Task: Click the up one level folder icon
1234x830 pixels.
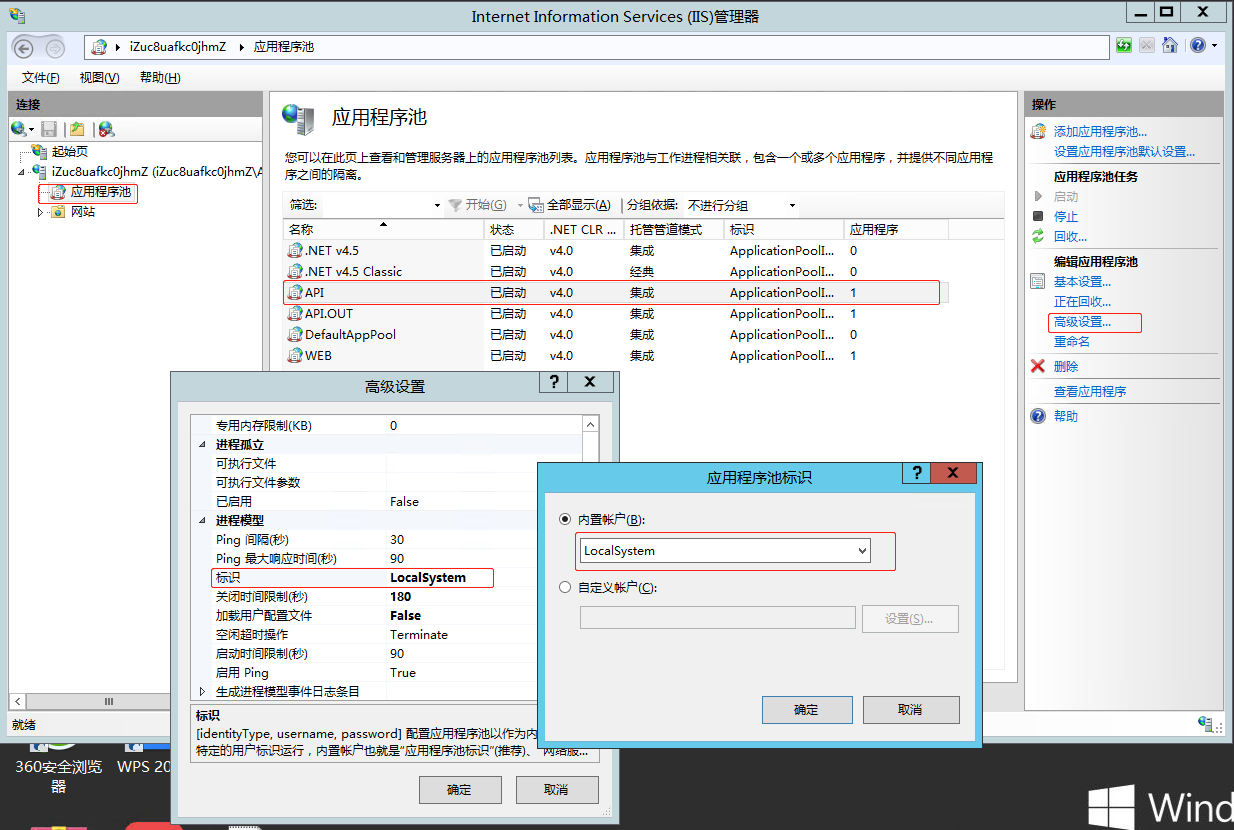Action: point(76,129)
